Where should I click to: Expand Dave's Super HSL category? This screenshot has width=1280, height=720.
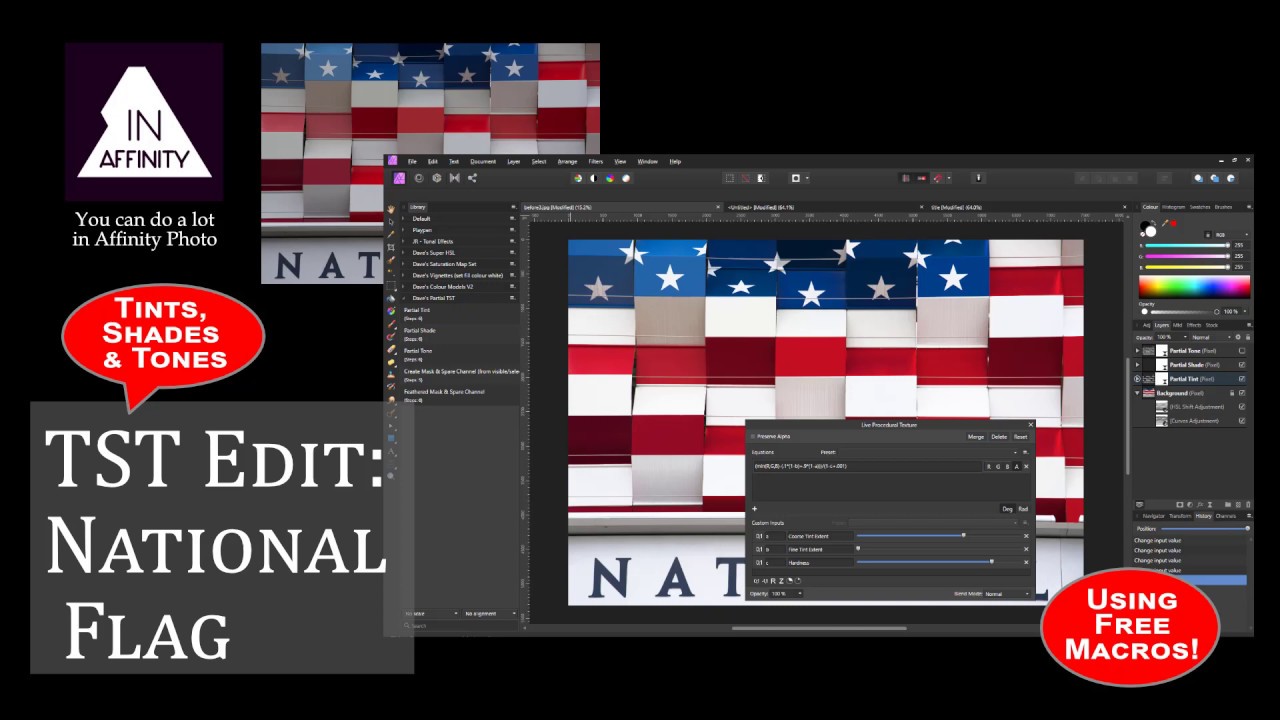pos(404,253)
